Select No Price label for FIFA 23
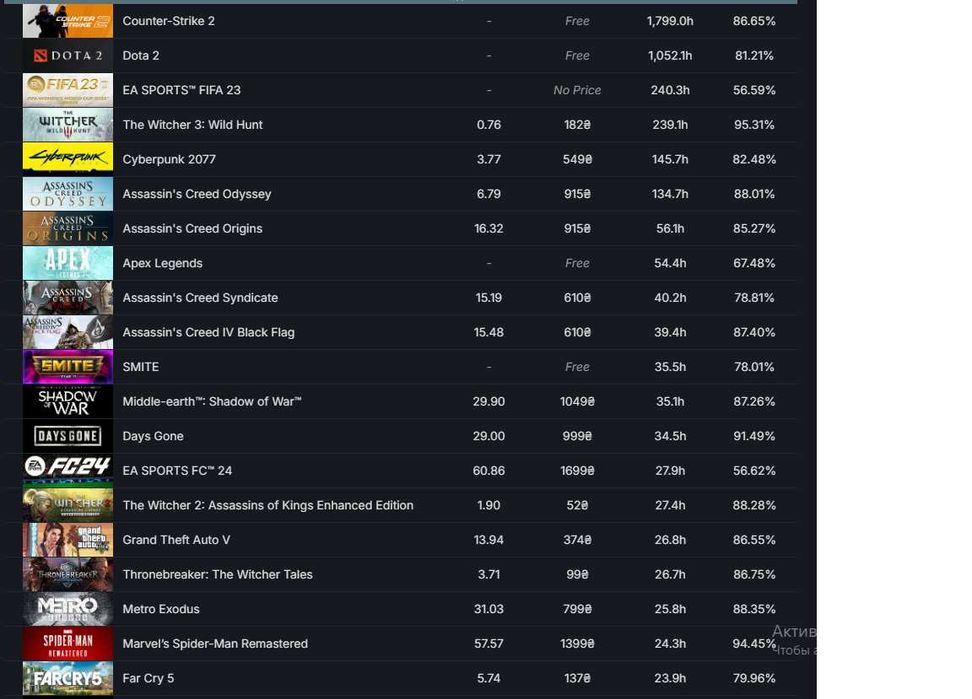Image resolution: width=972 pixels, height=699 pixels. click(577, 90)
